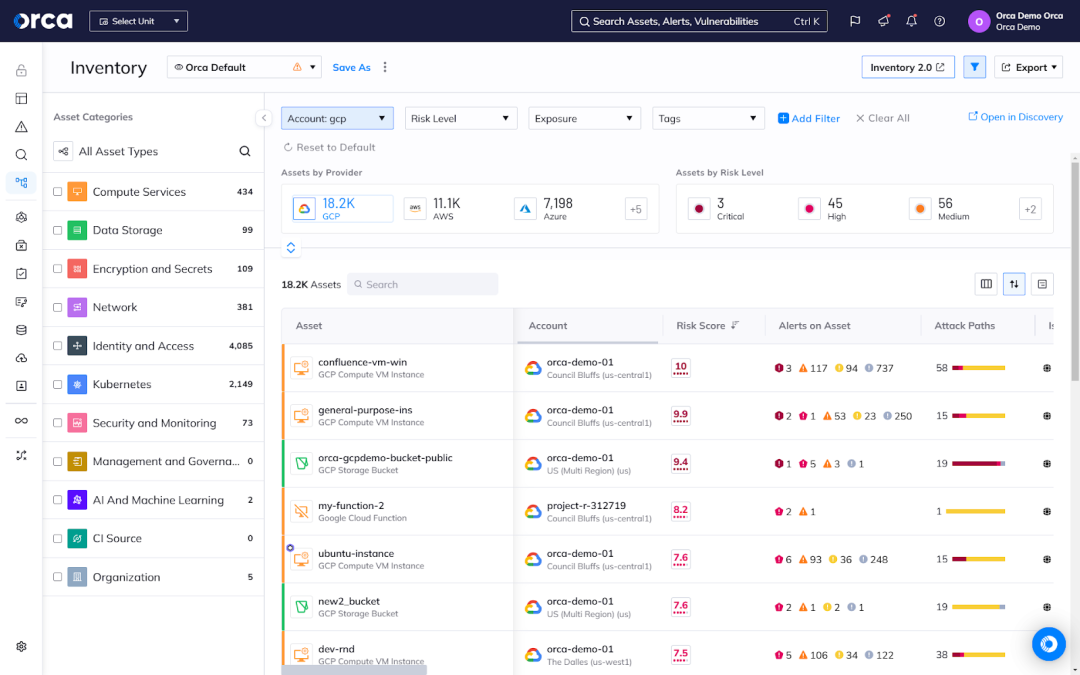Check the Encryption and Secrets checkbox
1080x675 pixels.
58,269
